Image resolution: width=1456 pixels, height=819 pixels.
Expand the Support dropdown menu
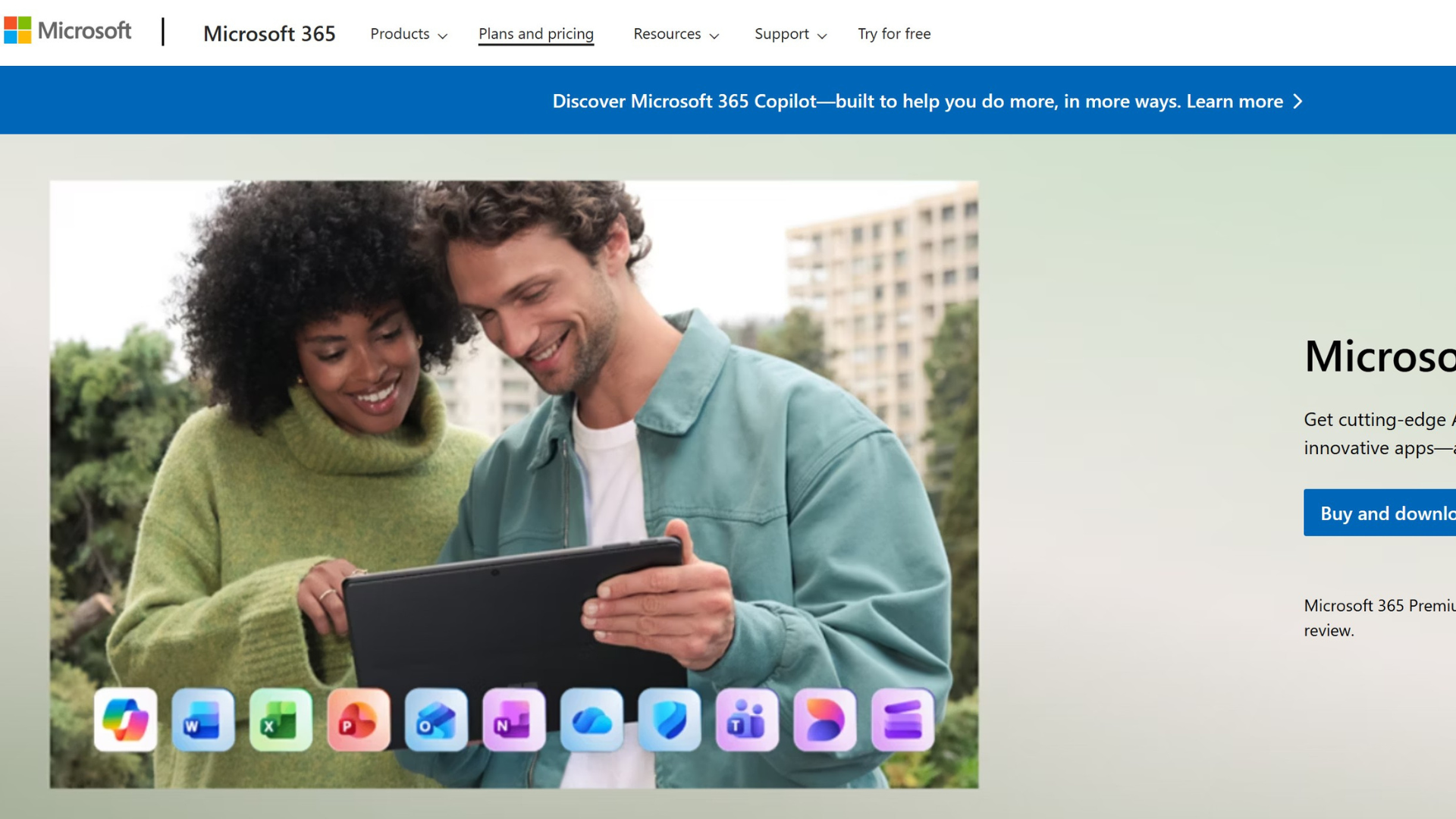point(790,34)
